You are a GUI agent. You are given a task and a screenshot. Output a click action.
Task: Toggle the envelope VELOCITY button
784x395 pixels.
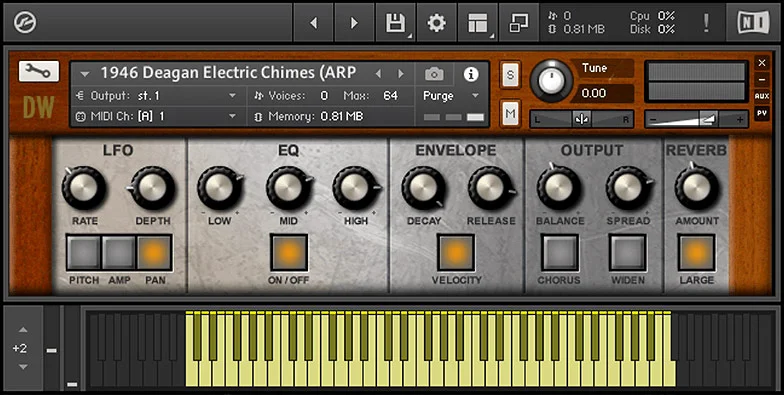pyautogui.click(x=456, y=253)
